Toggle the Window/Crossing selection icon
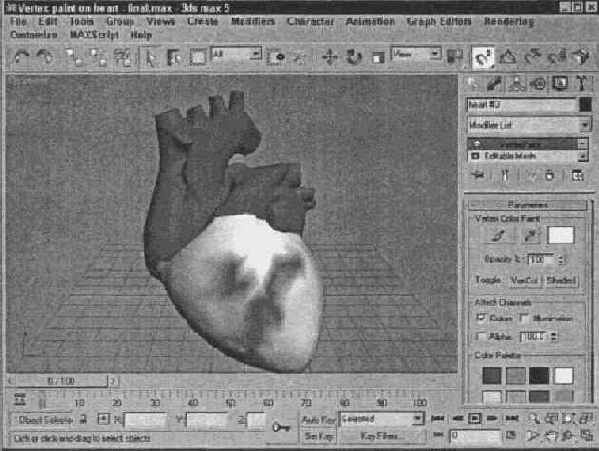599x451 pixels. coord(276,58)
